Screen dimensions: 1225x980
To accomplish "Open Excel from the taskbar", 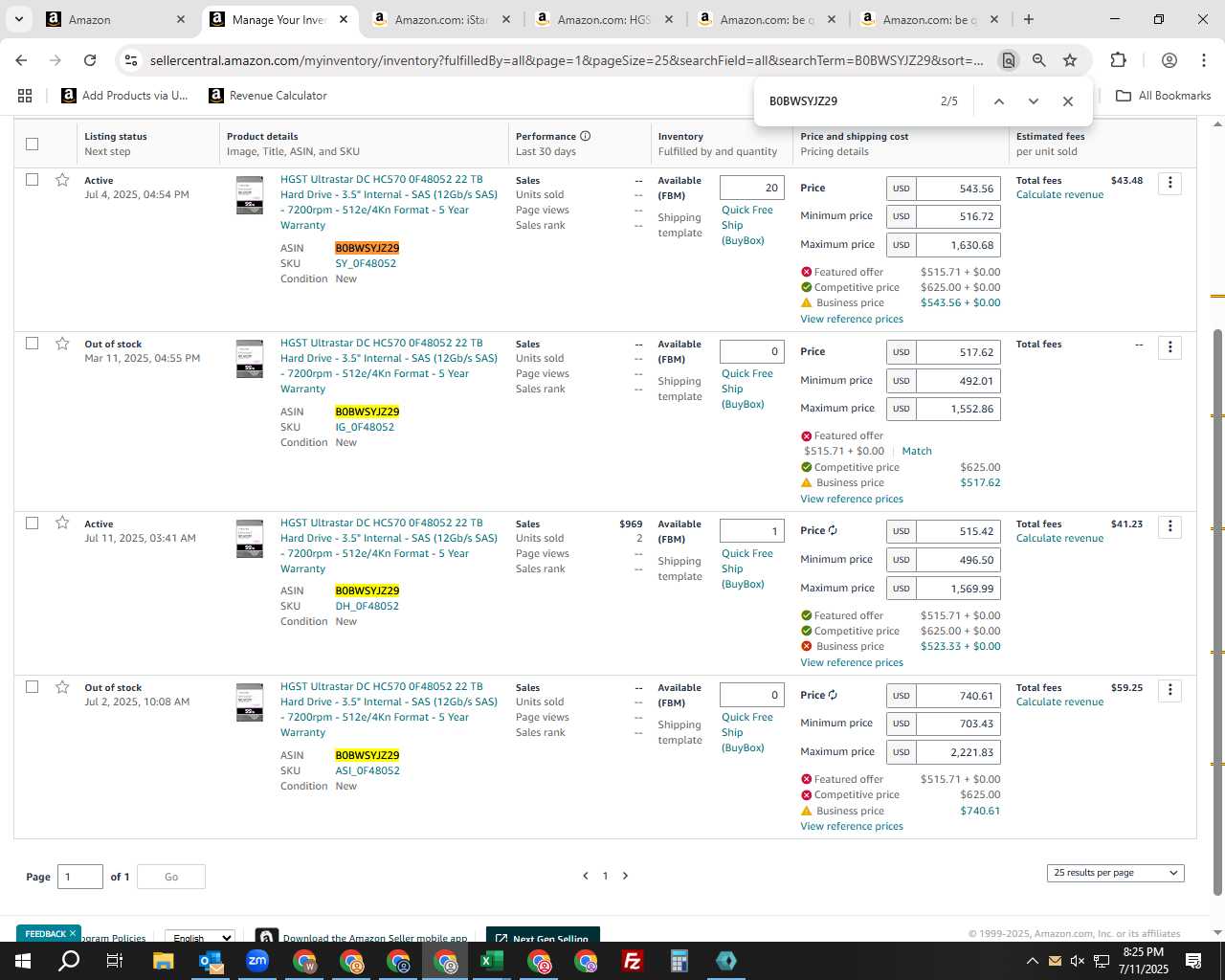I will coord(491,961).
